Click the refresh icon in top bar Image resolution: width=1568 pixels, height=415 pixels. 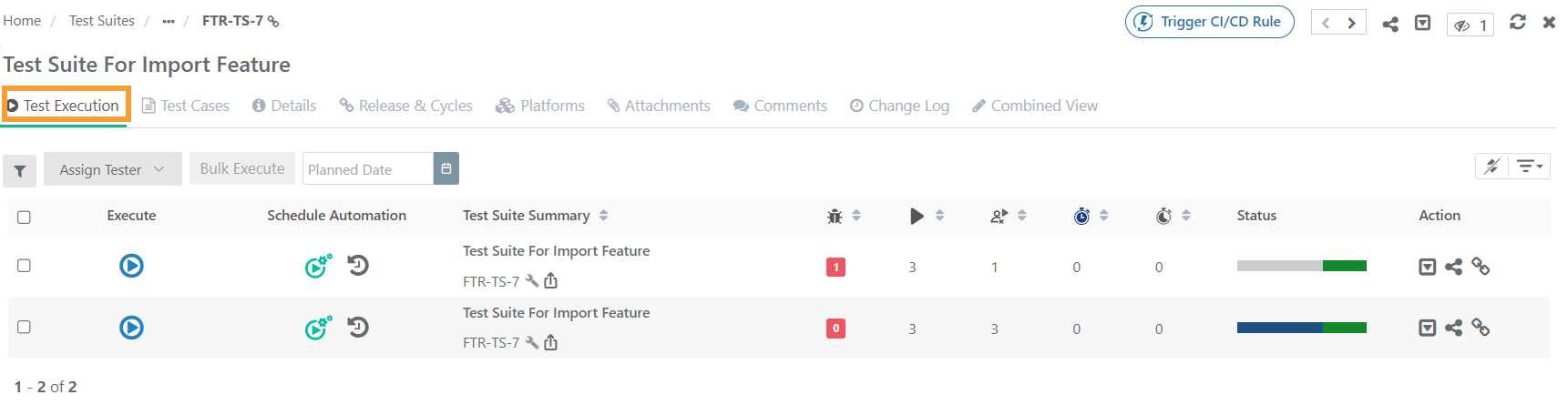tap(1517, 22)
